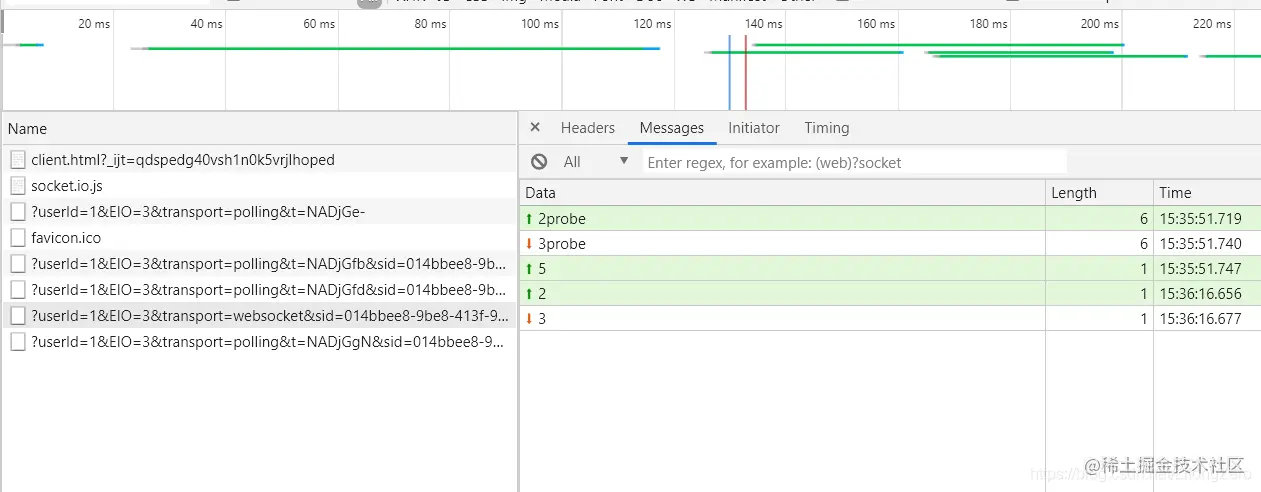Open the All message filter dropdown
This screenshot has width=1261, height=492.
point(596,162)
